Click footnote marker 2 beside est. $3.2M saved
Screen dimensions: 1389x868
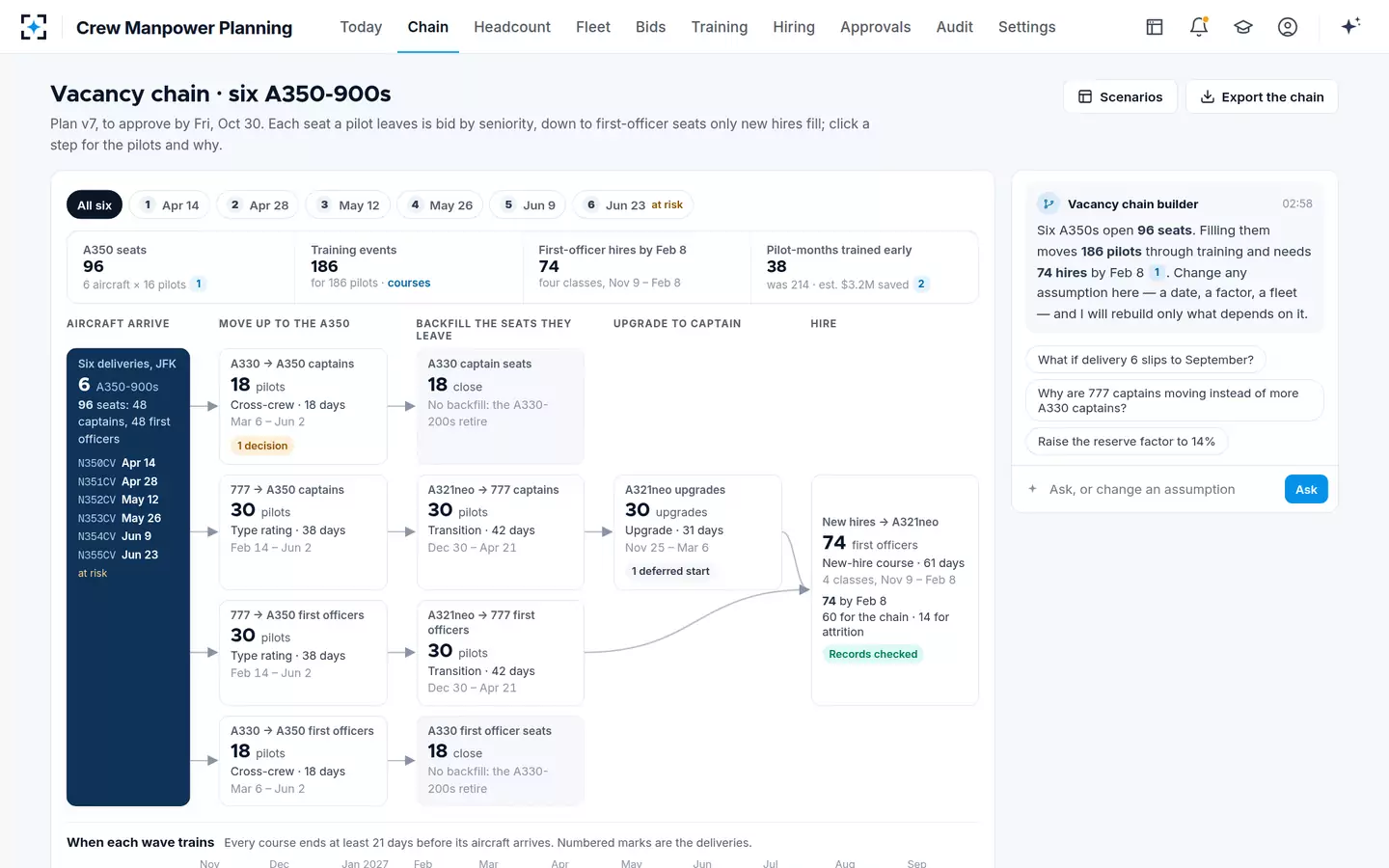tap(921, 284)
